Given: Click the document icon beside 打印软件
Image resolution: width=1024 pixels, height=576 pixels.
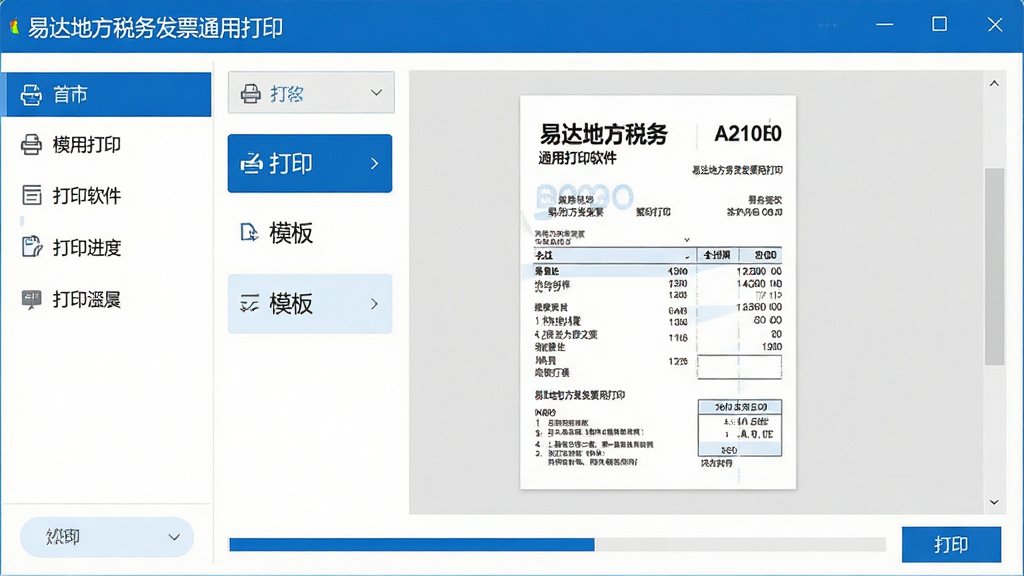Looking at the screenshot, I should click(31, 195).
